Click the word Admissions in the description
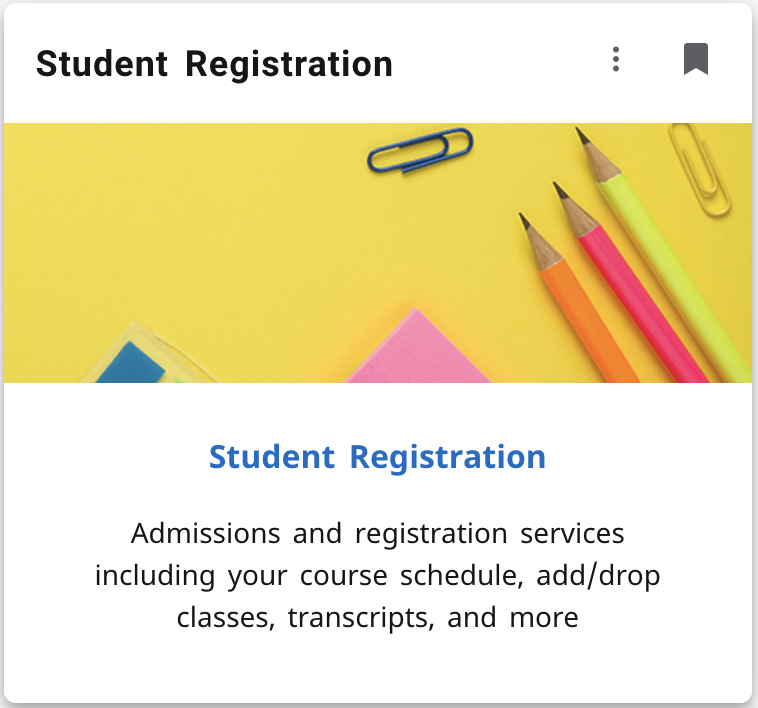 (206, 533)
